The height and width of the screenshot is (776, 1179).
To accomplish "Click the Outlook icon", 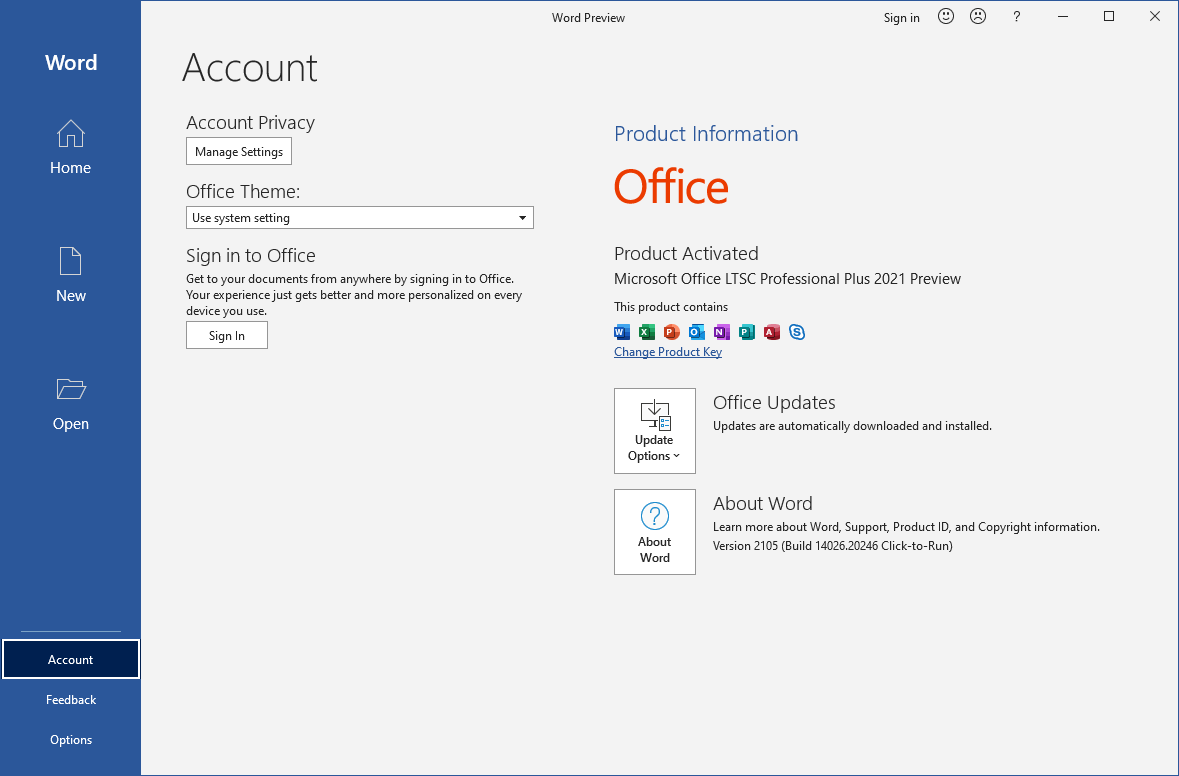I will point(696,331).
